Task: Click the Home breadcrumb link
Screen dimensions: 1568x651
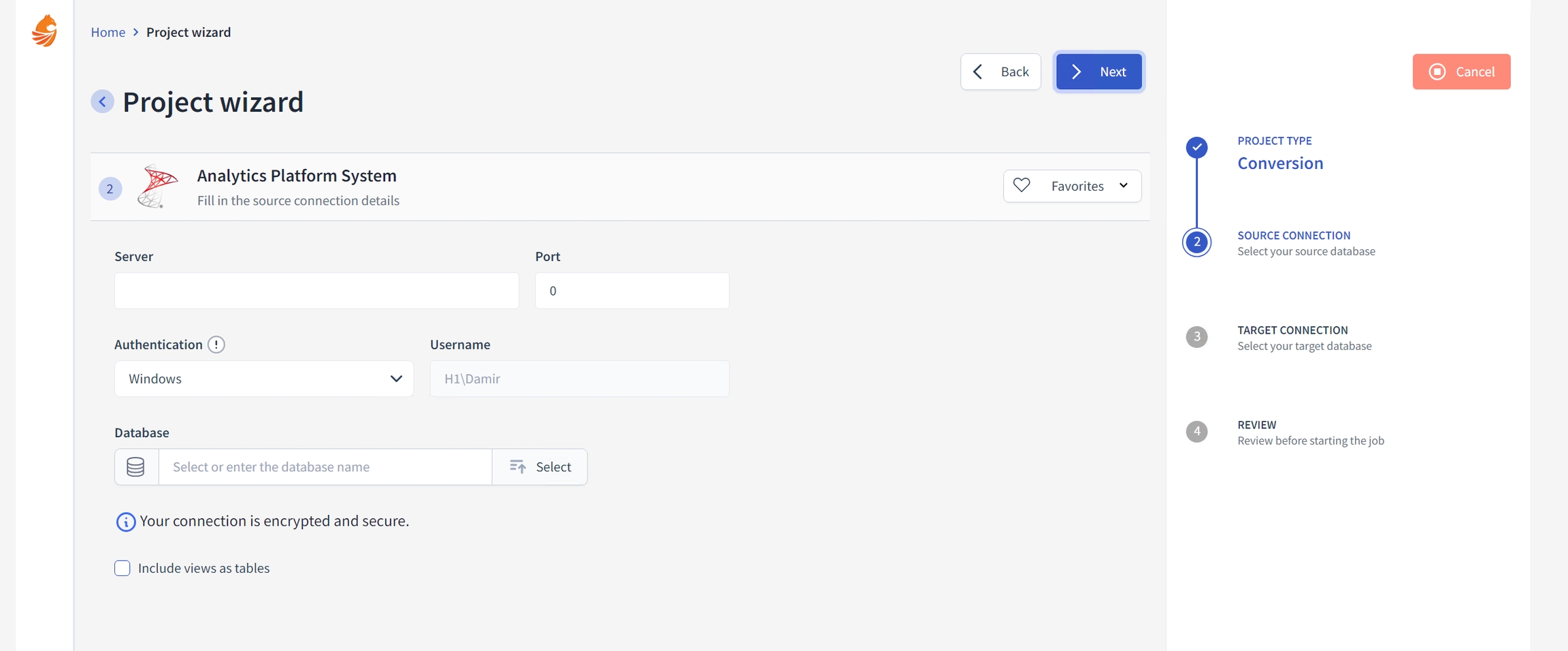Action: 108,32
